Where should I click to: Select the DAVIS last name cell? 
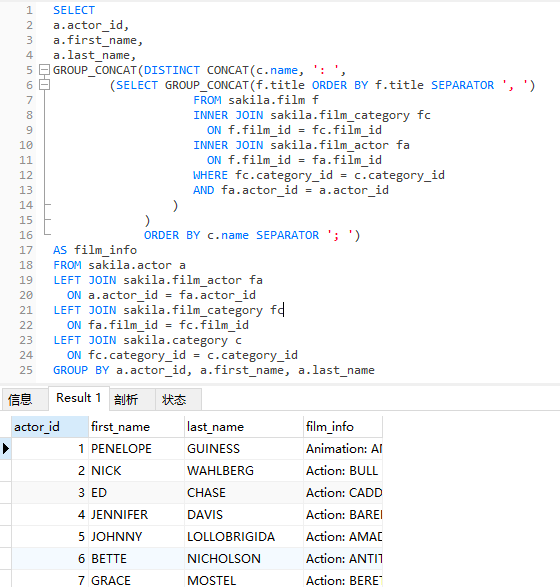244,515
